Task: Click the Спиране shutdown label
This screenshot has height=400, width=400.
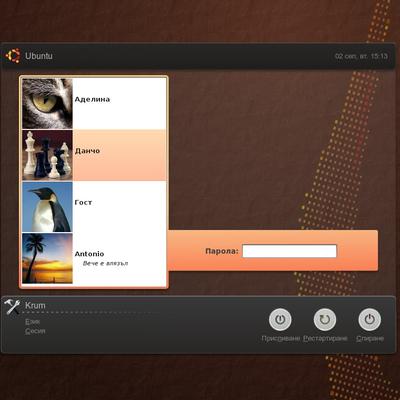Action: click(x=370, y=339)
